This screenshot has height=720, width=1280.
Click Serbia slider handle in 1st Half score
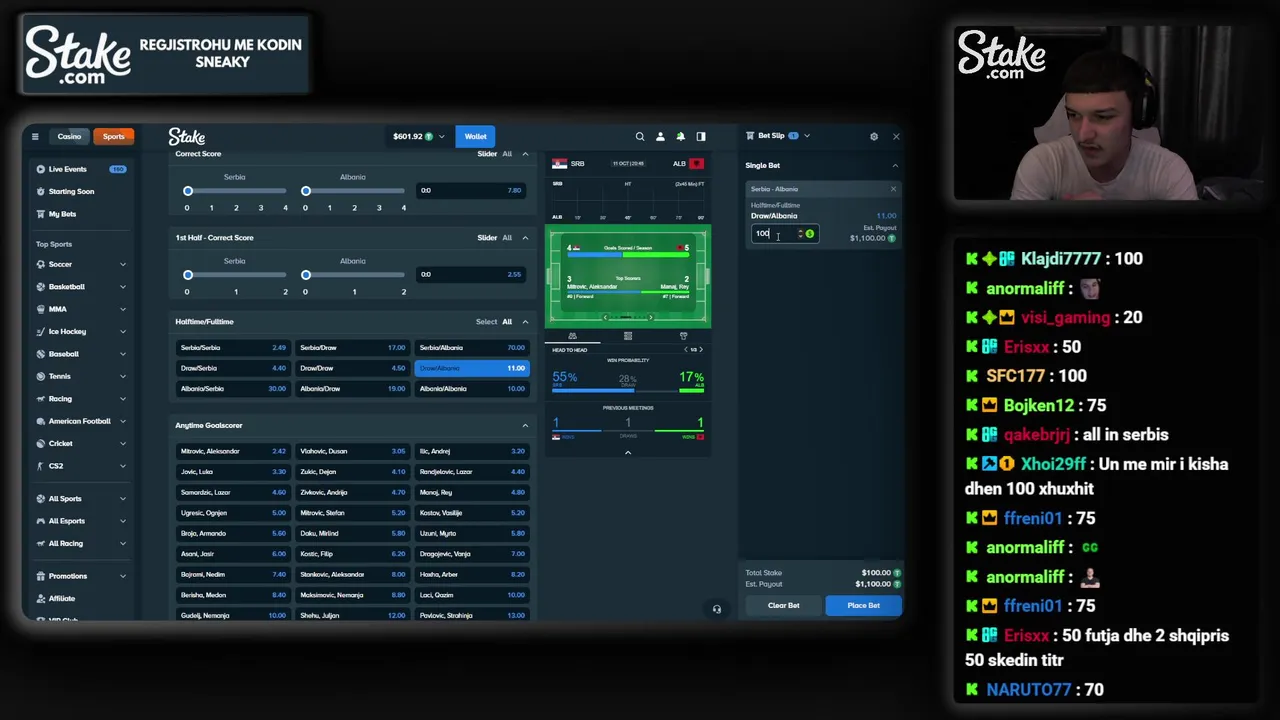pyautogui.click(x=187, y=275)
